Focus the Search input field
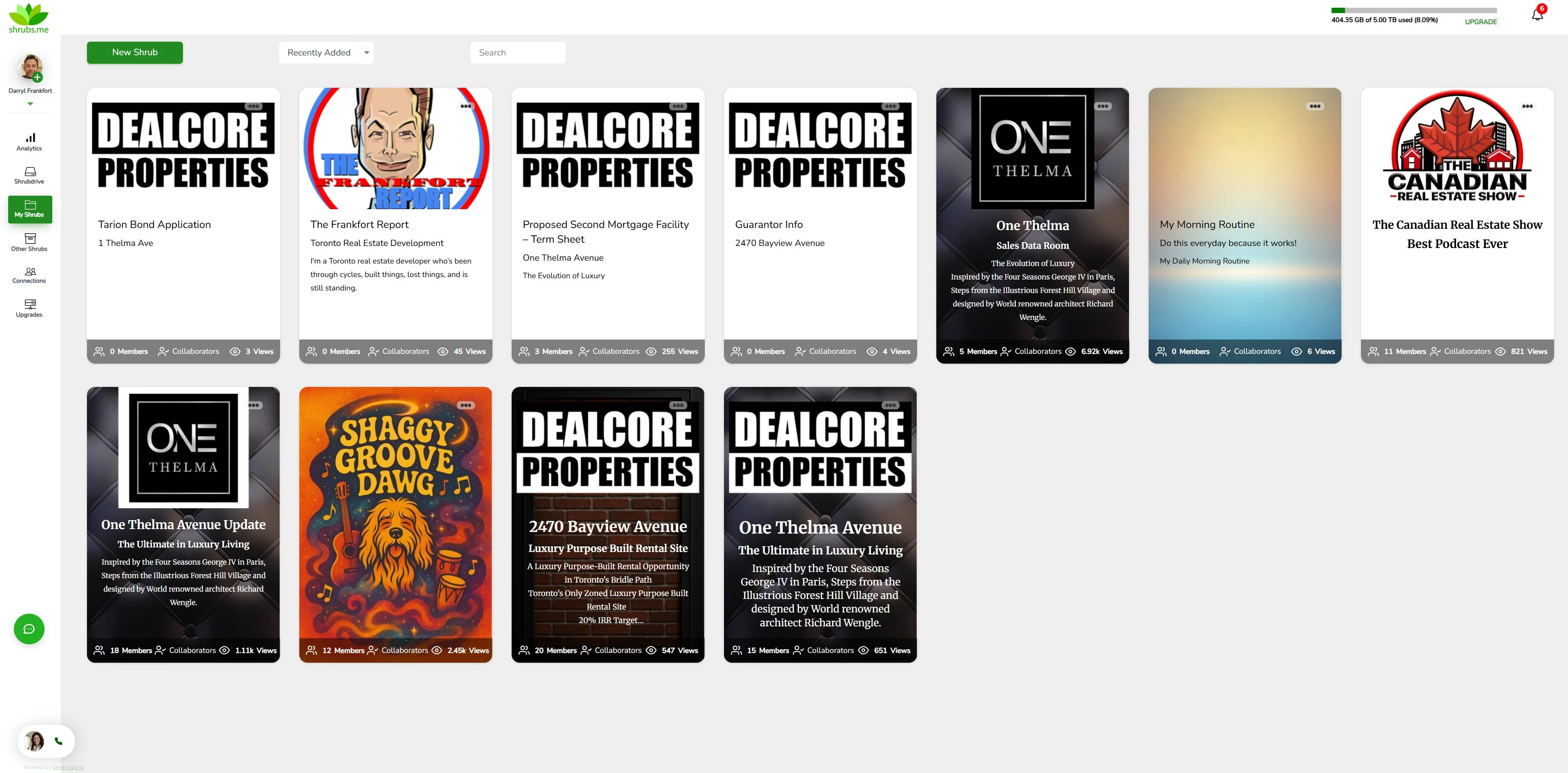The height and width of the screenshot is (773, 1568). click(x=518, y=52)
